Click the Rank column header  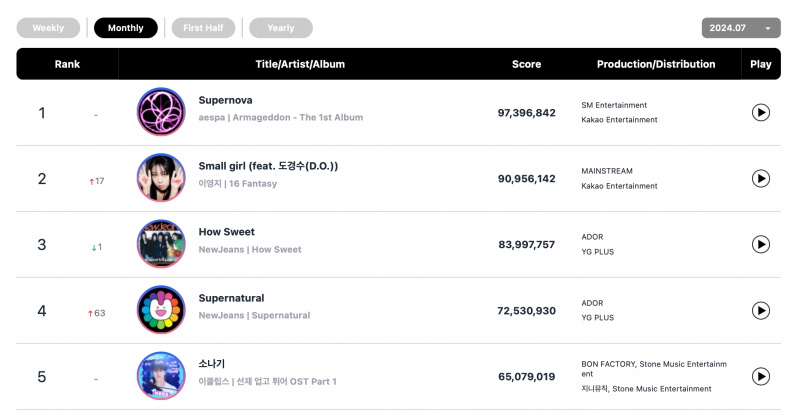click(67, 64)
